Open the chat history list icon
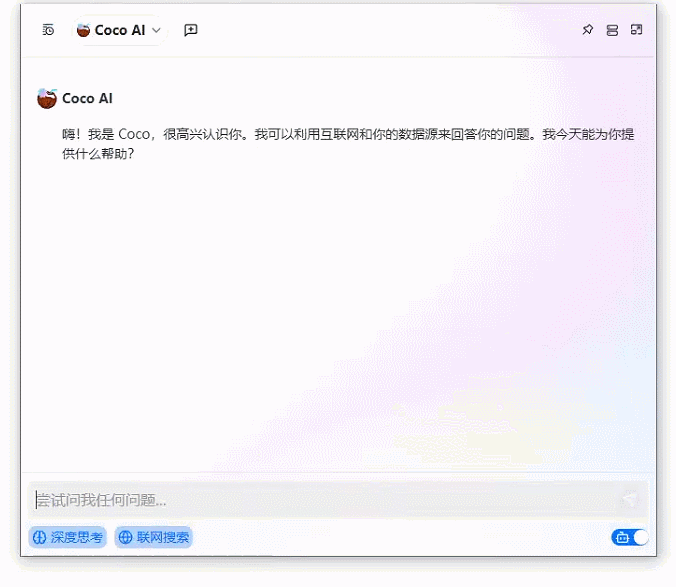The width and height of the screenshot is (676, 587). (x=48, y=30)
